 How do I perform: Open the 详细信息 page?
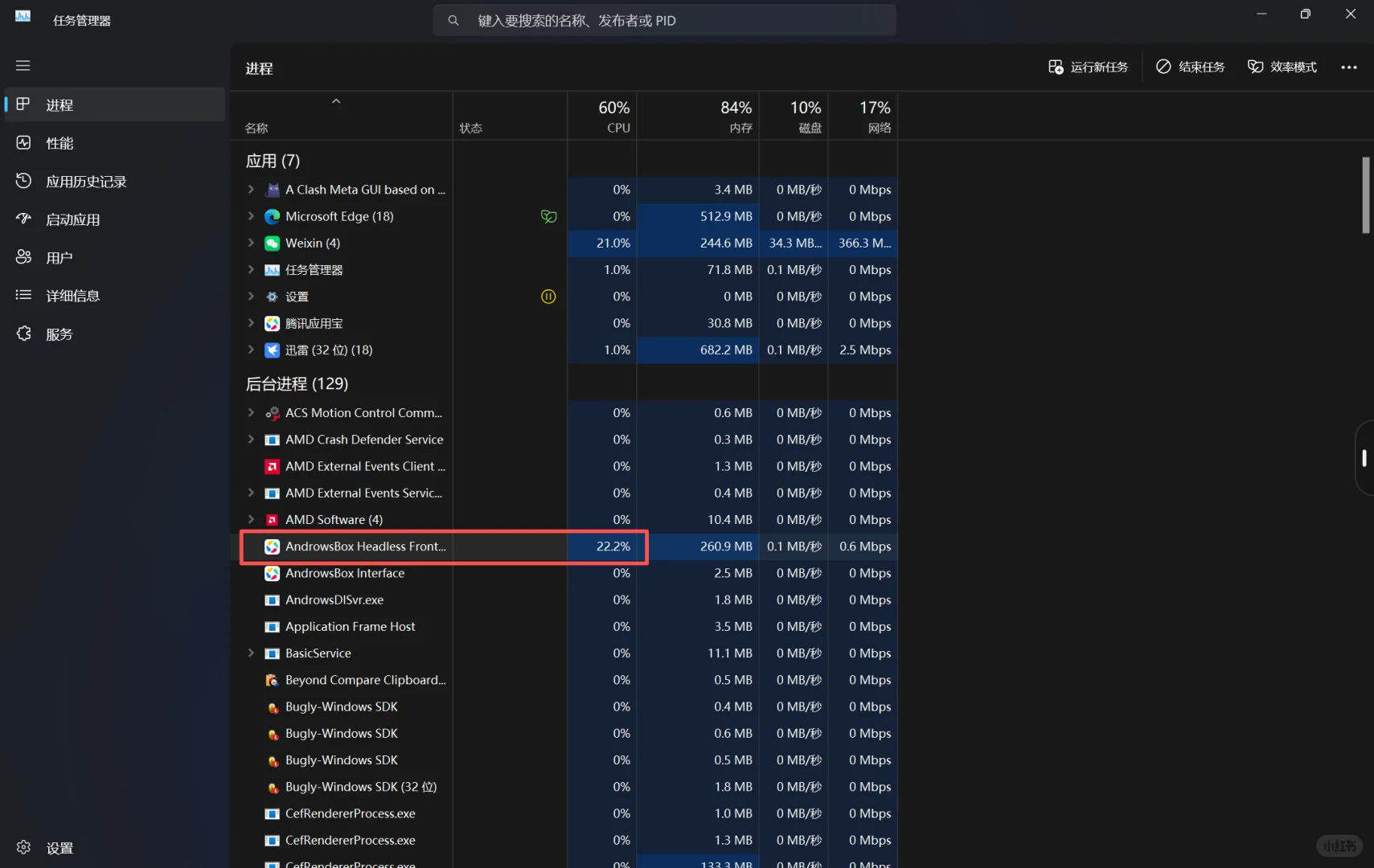tap(115, 296)
